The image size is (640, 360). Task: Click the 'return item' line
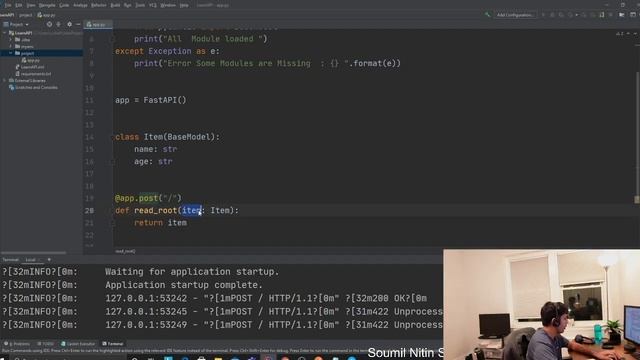pyautogui.click(x=160, y=223)
